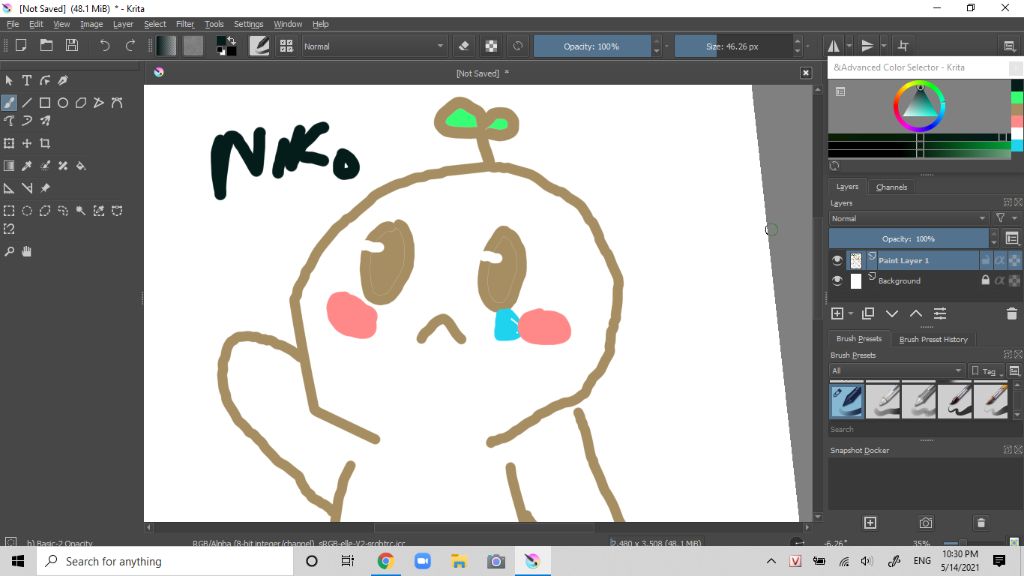This screenshot has width=1024, height=576.
Task: Select the Transform tool
Action: click(x=9, y=143)
